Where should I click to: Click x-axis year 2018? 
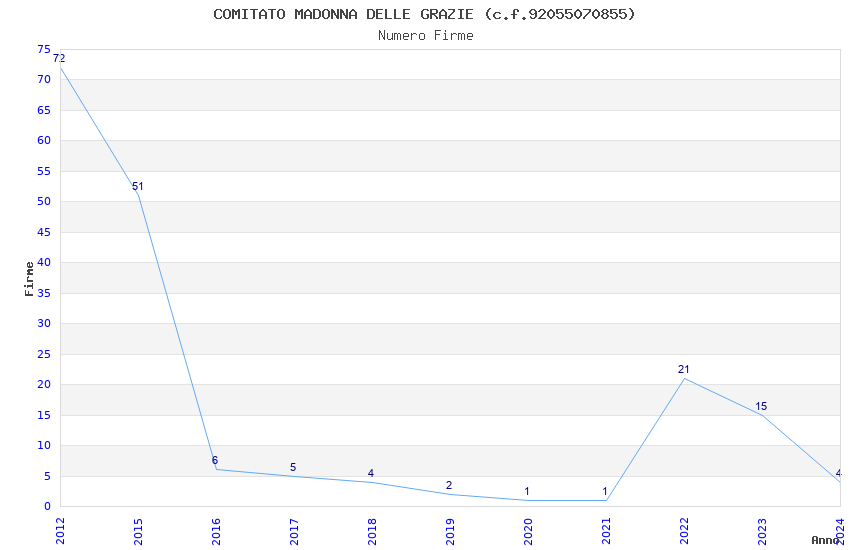(372, 531)
